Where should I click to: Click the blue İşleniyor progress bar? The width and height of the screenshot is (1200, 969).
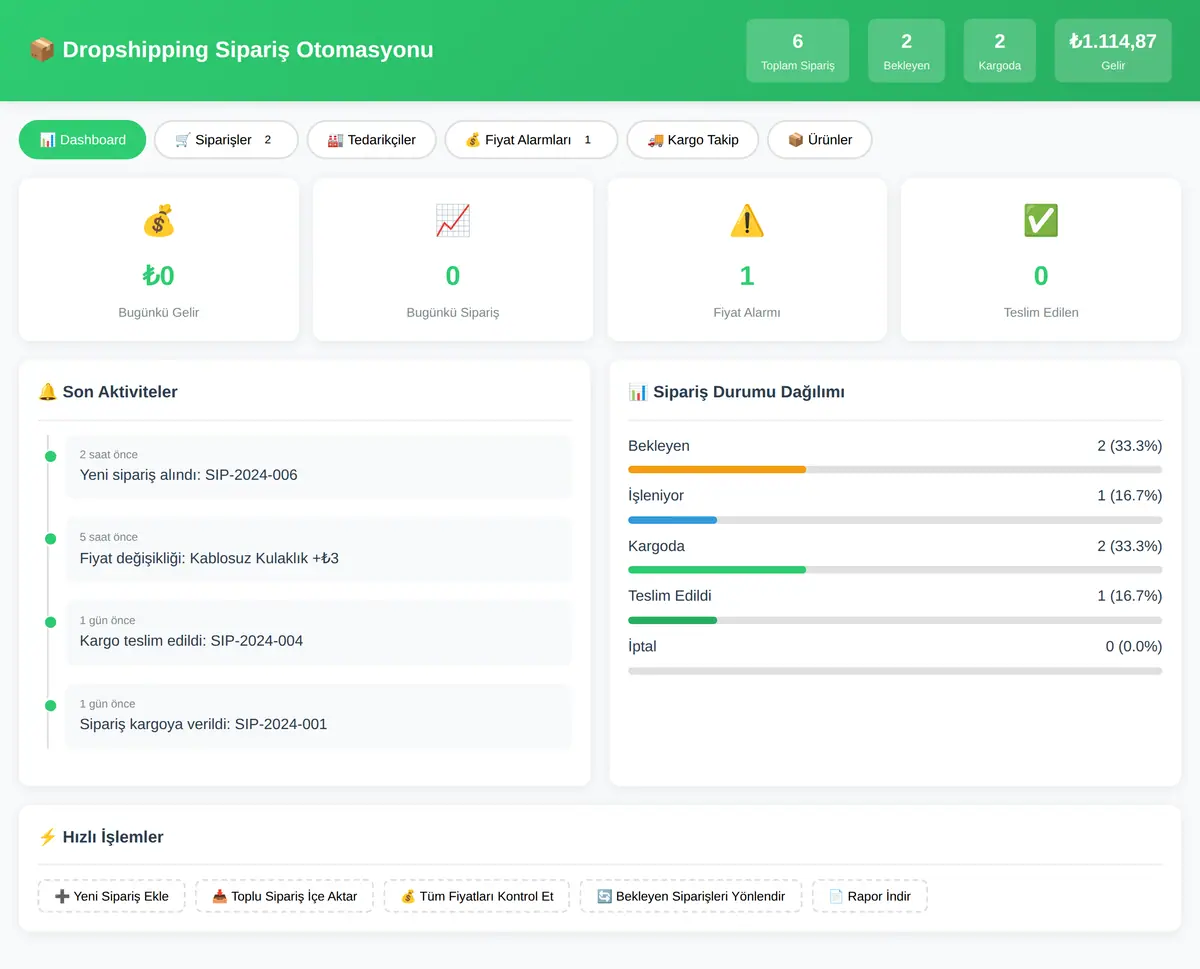(672, 520)
